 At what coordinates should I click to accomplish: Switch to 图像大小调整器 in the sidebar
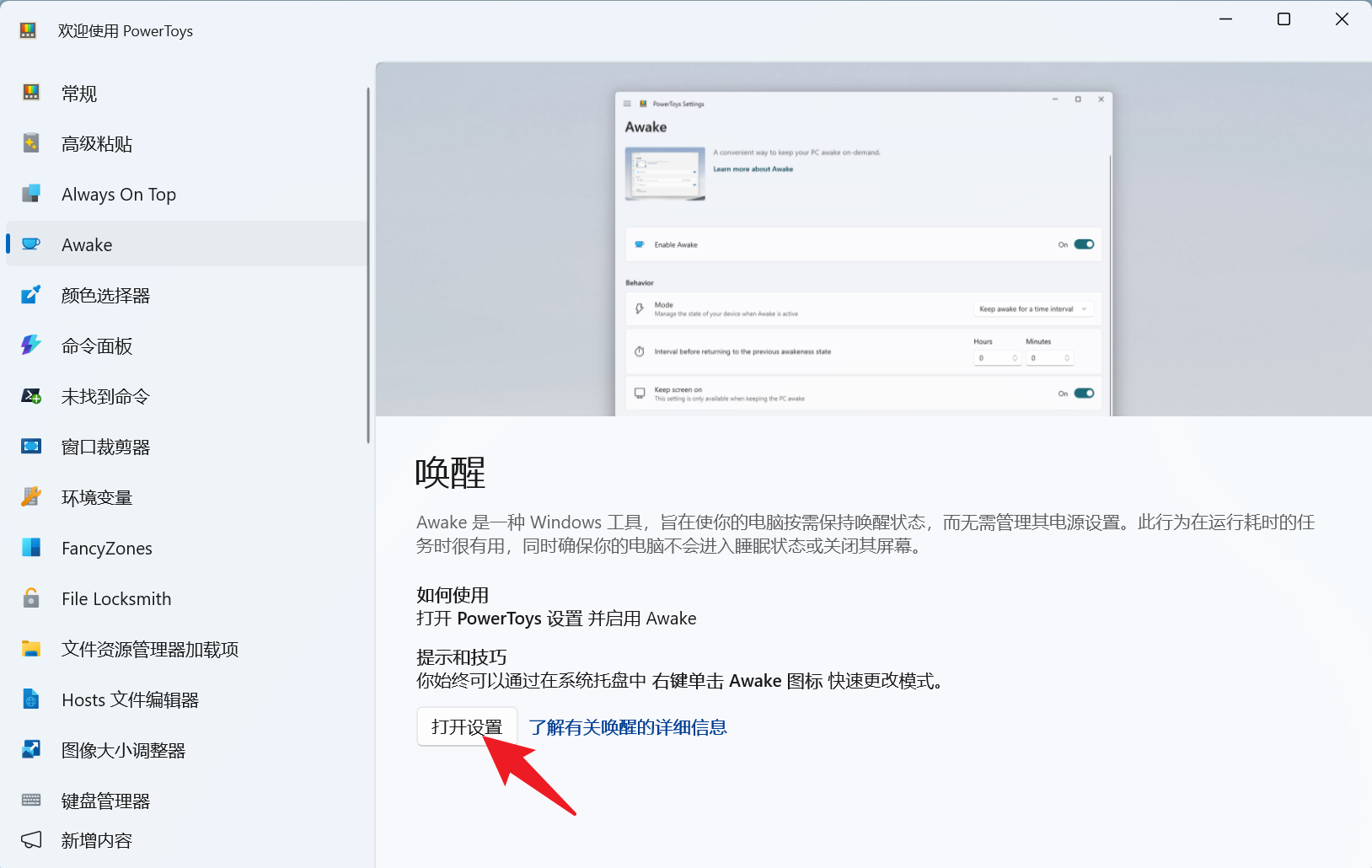tap(186, 750)
